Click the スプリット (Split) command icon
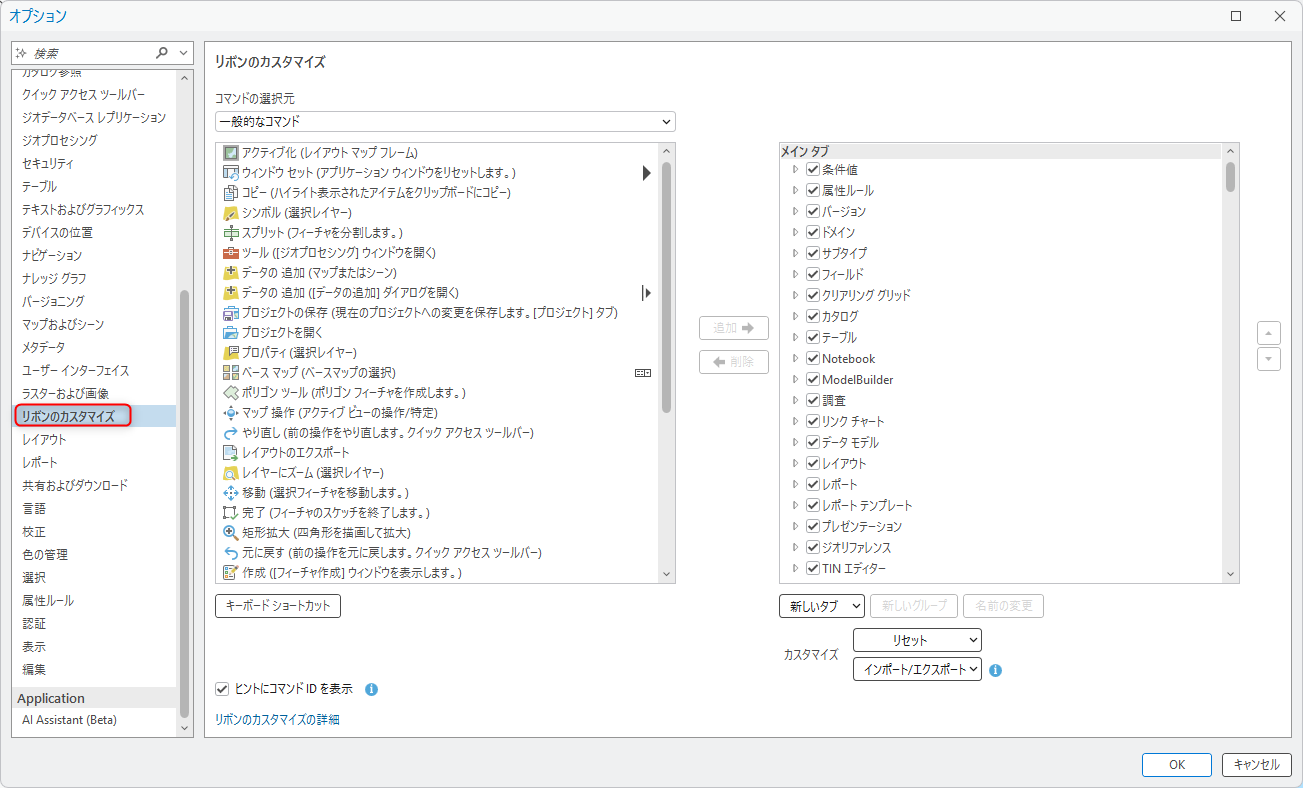1303x788 pixels. [231, 233]
